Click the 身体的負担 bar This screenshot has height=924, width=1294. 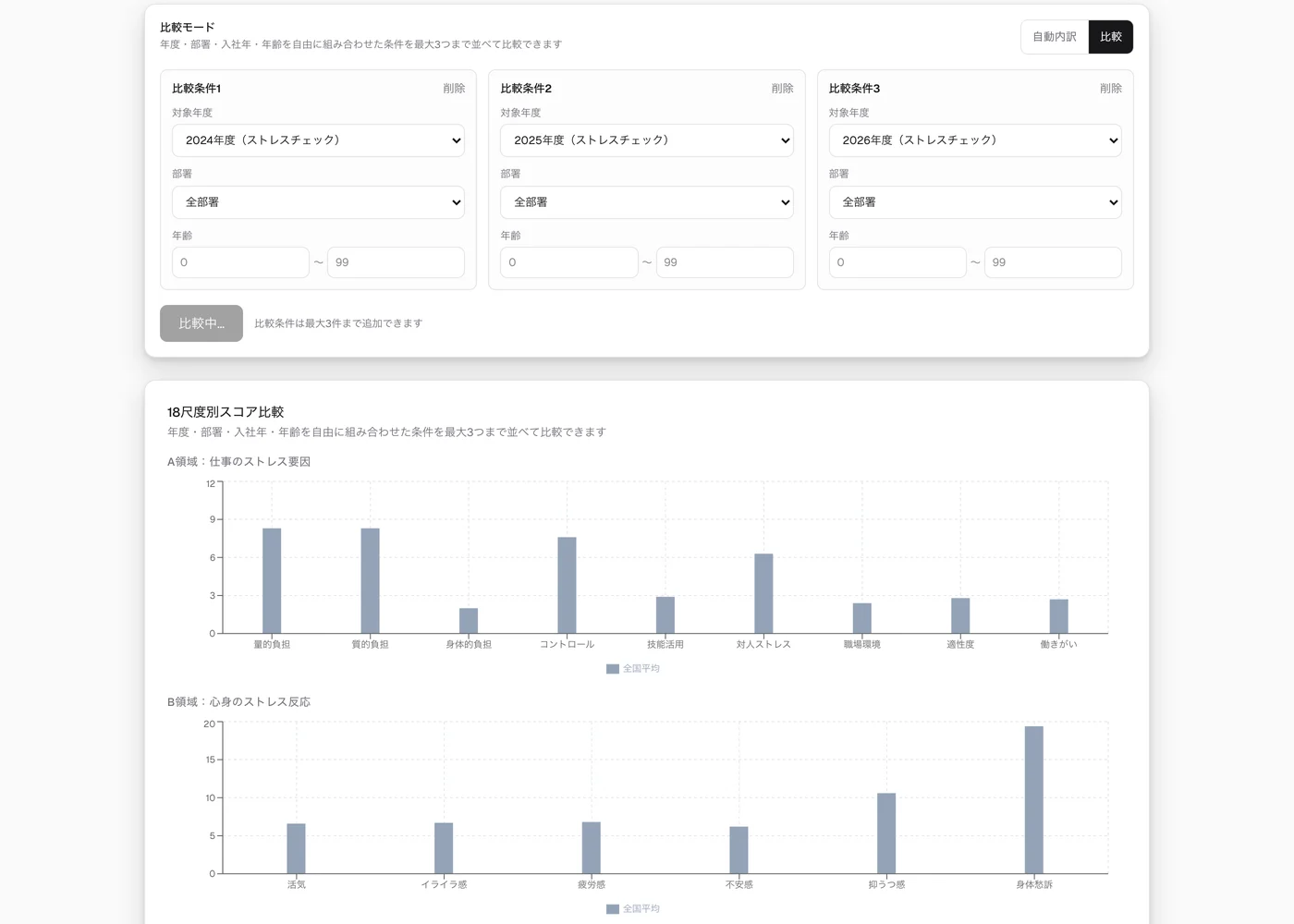click(469, 621)
